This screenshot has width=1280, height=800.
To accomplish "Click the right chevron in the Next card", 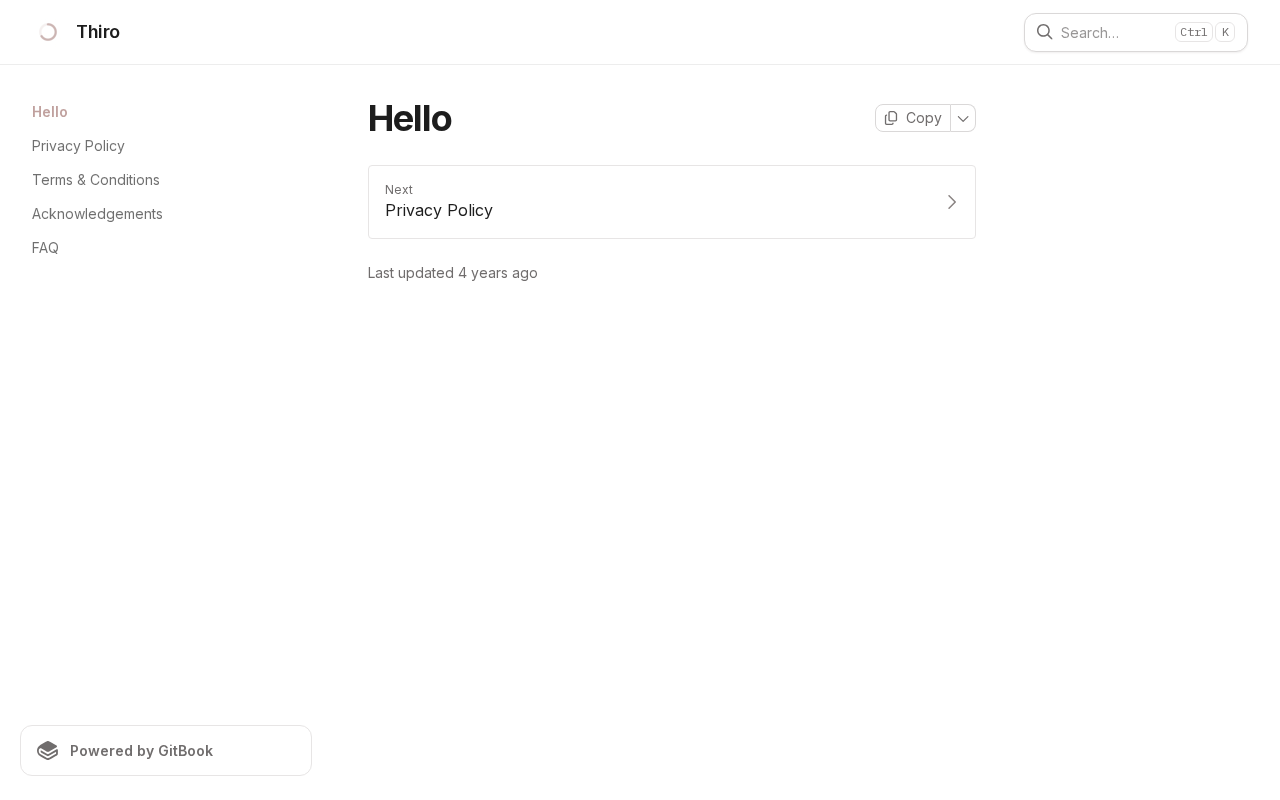I will 952,202.
